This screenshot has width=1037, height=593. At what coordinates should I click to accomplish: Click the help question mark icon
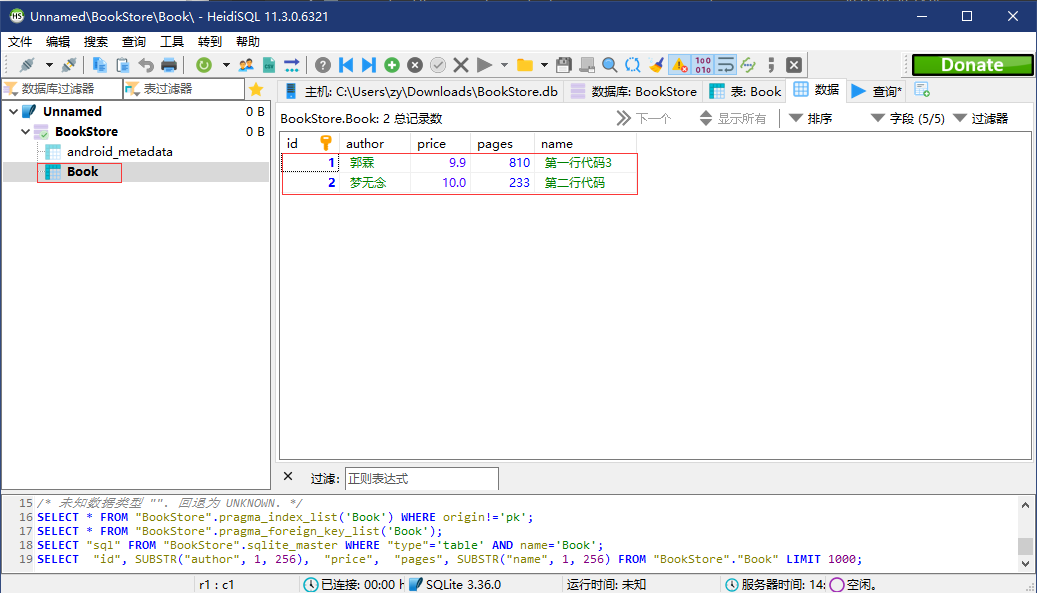[x=323, y=65]
